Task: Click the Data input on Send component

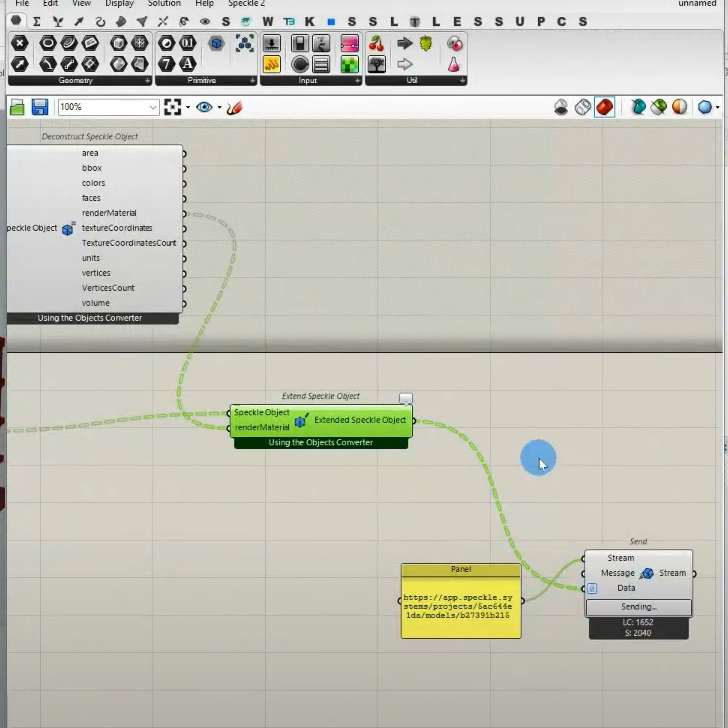Action: tap(626, 588)
